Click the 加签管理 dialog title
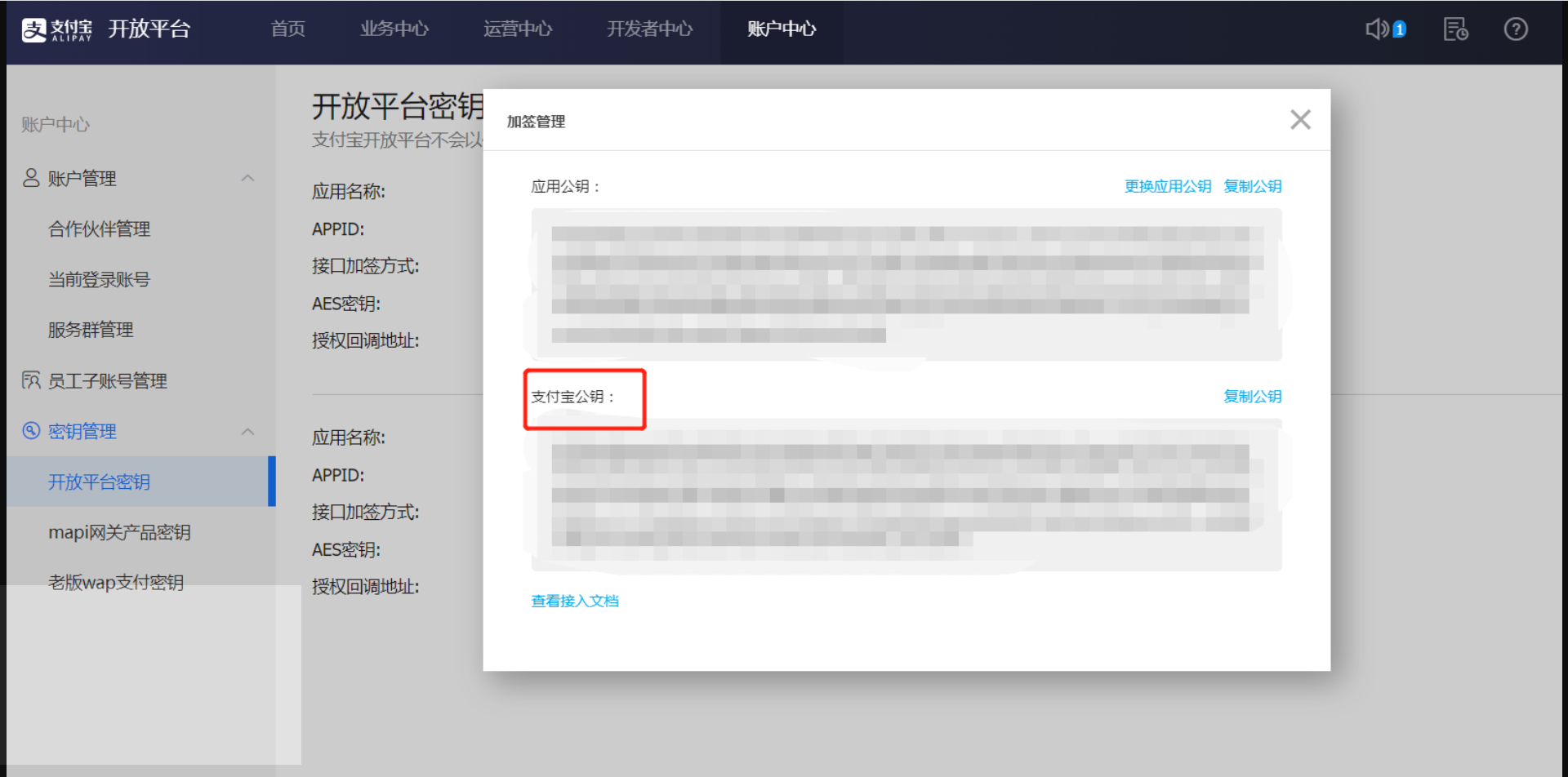The height and width of the screenshot is (777, 1568). click(536, 122)
